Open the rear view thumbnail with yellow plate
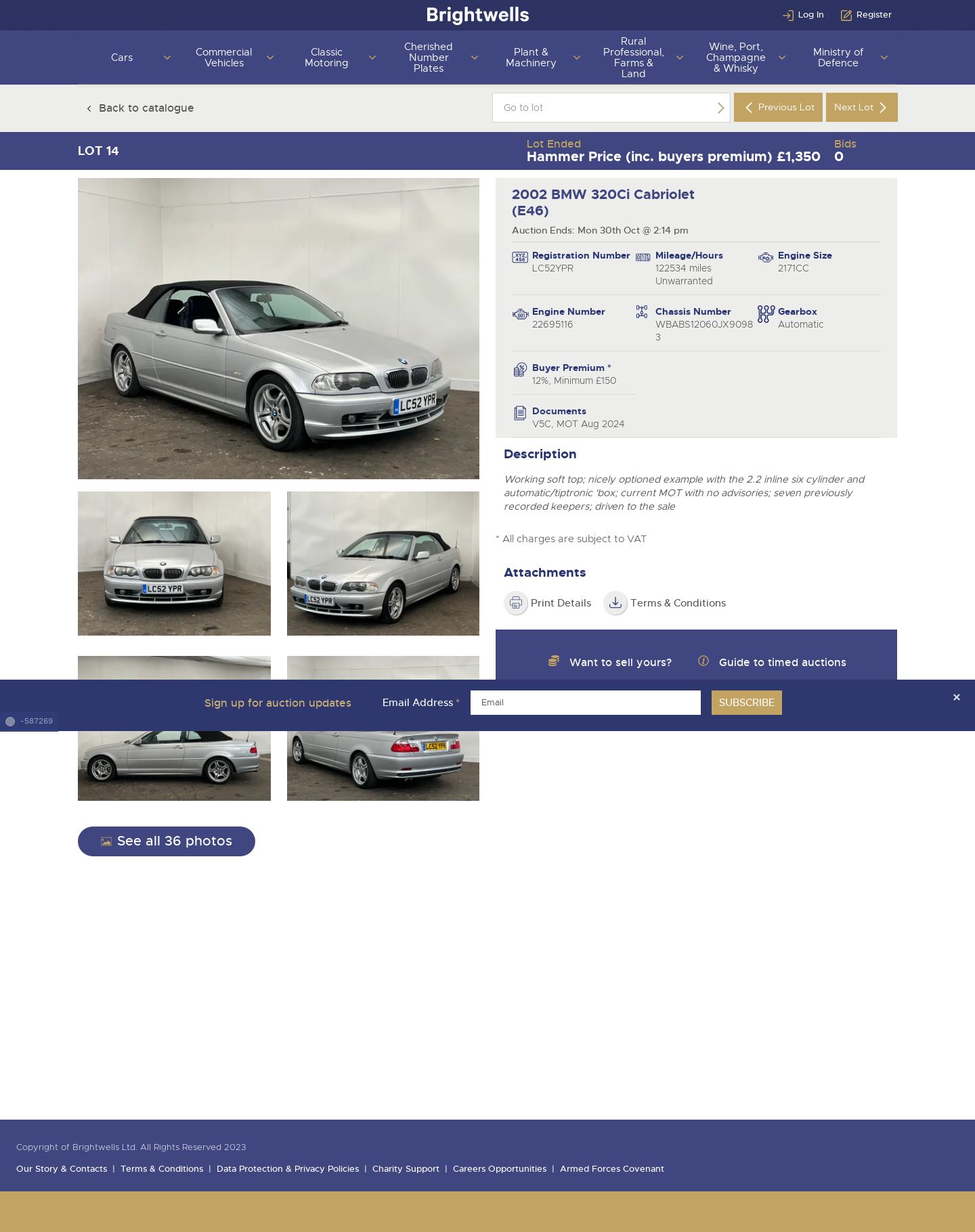 [x=383, y=765]
